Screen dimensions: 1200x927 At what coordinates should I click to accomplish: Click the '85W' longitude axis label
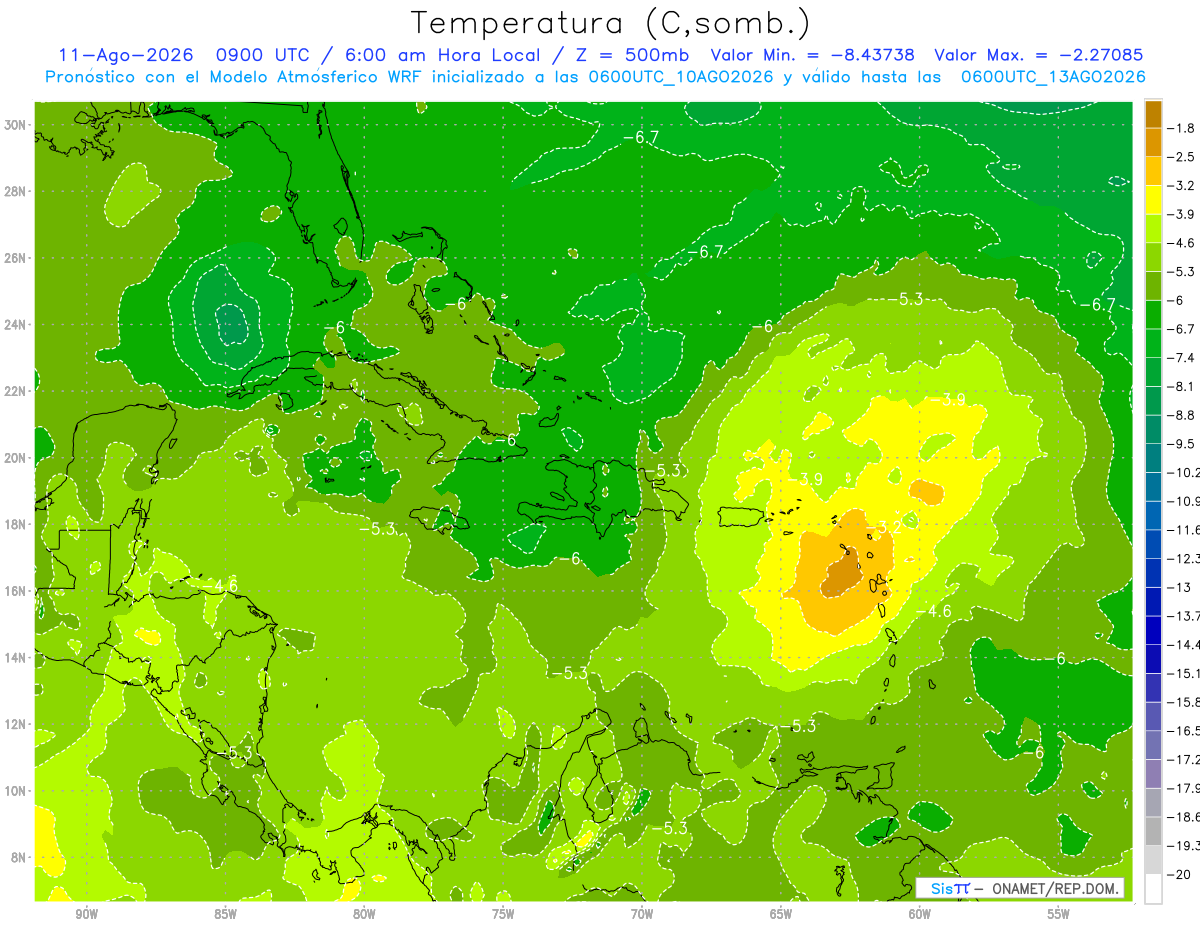tap(225, 914)
